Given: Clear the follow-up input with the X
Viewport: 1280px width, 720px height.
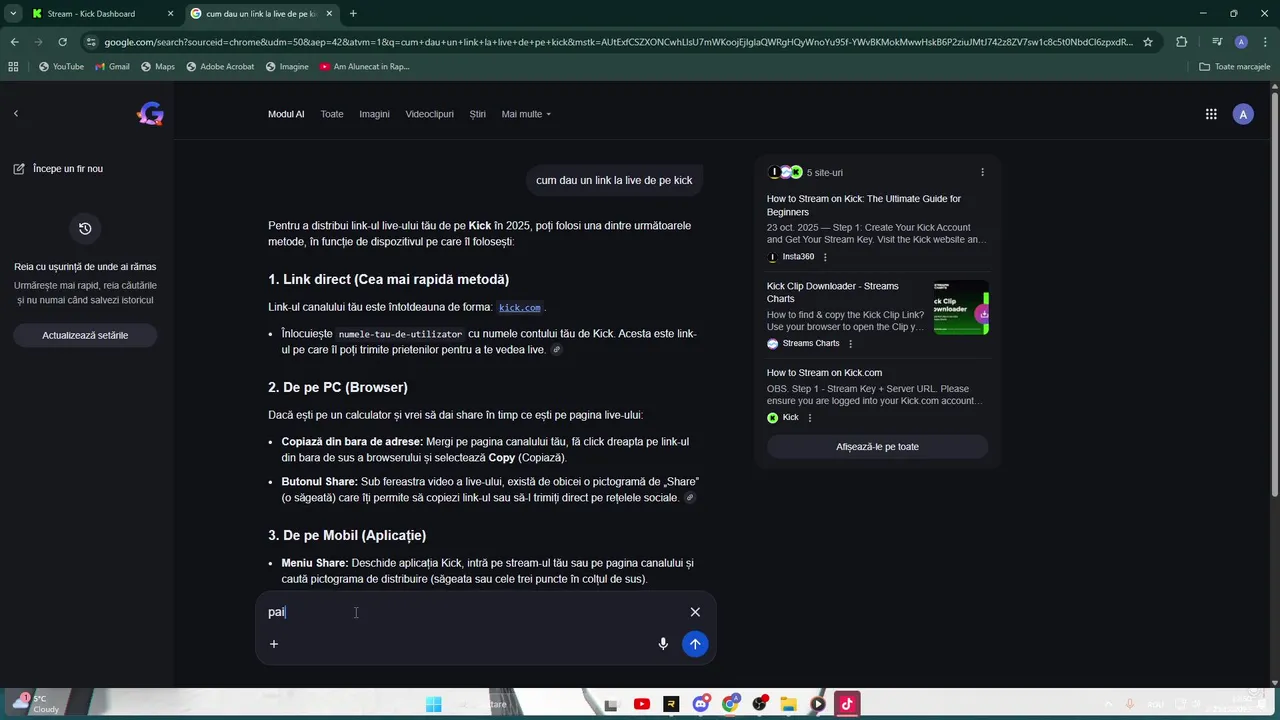Looking at the screenshot, I should coord(695,612).
